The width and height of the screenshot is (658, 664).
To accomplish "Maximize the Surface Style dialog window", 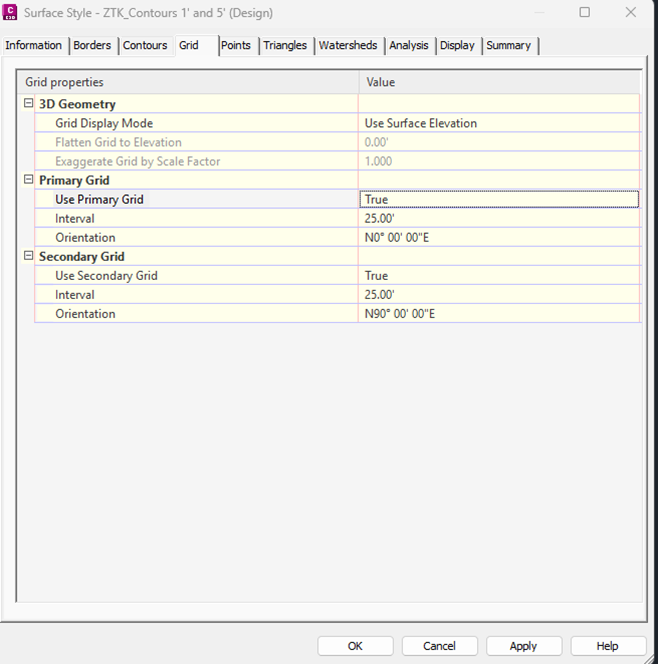I will [585, 12].
